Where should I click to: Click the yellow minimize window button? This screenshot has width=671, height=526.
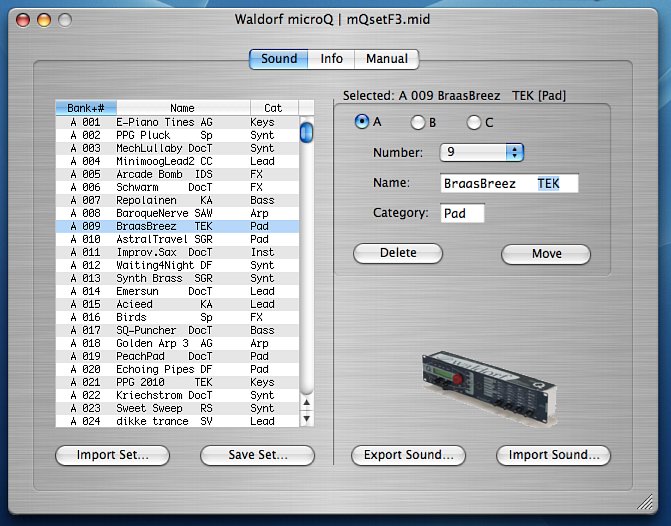(44, 20)
